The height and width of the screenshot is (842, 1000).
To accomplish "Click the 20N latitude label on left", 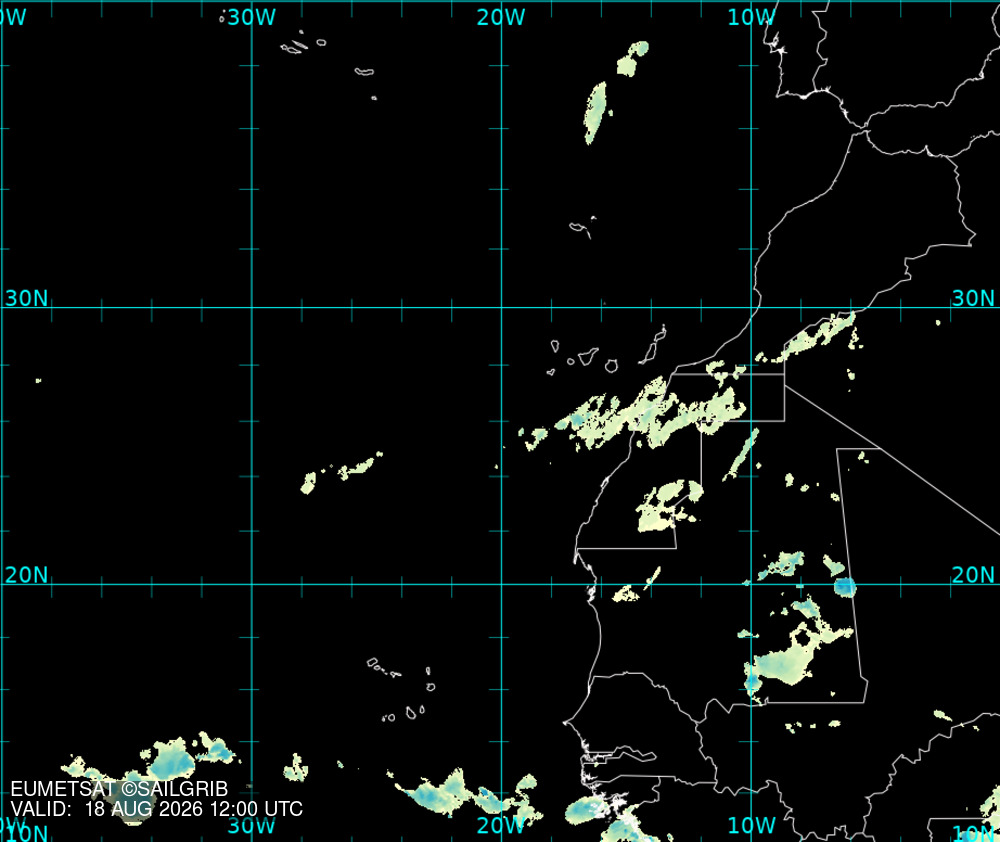I will pyautogui.click(x=27, y=575).
